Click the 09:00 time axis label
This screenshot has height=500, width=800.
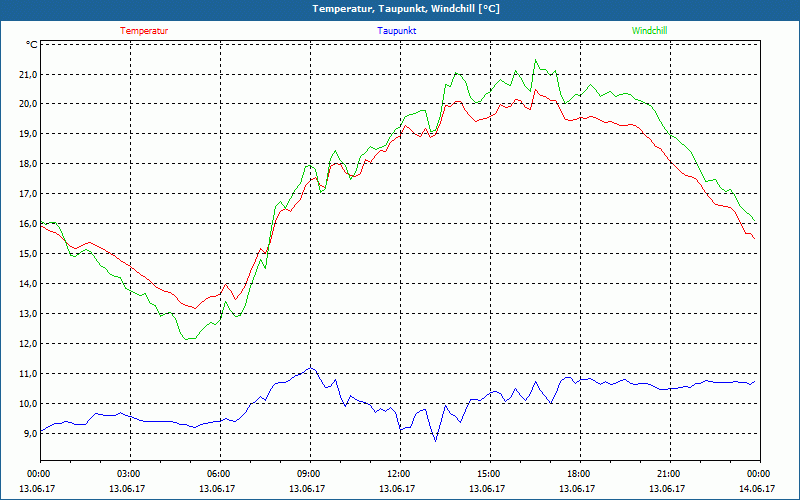click(309, 474)
